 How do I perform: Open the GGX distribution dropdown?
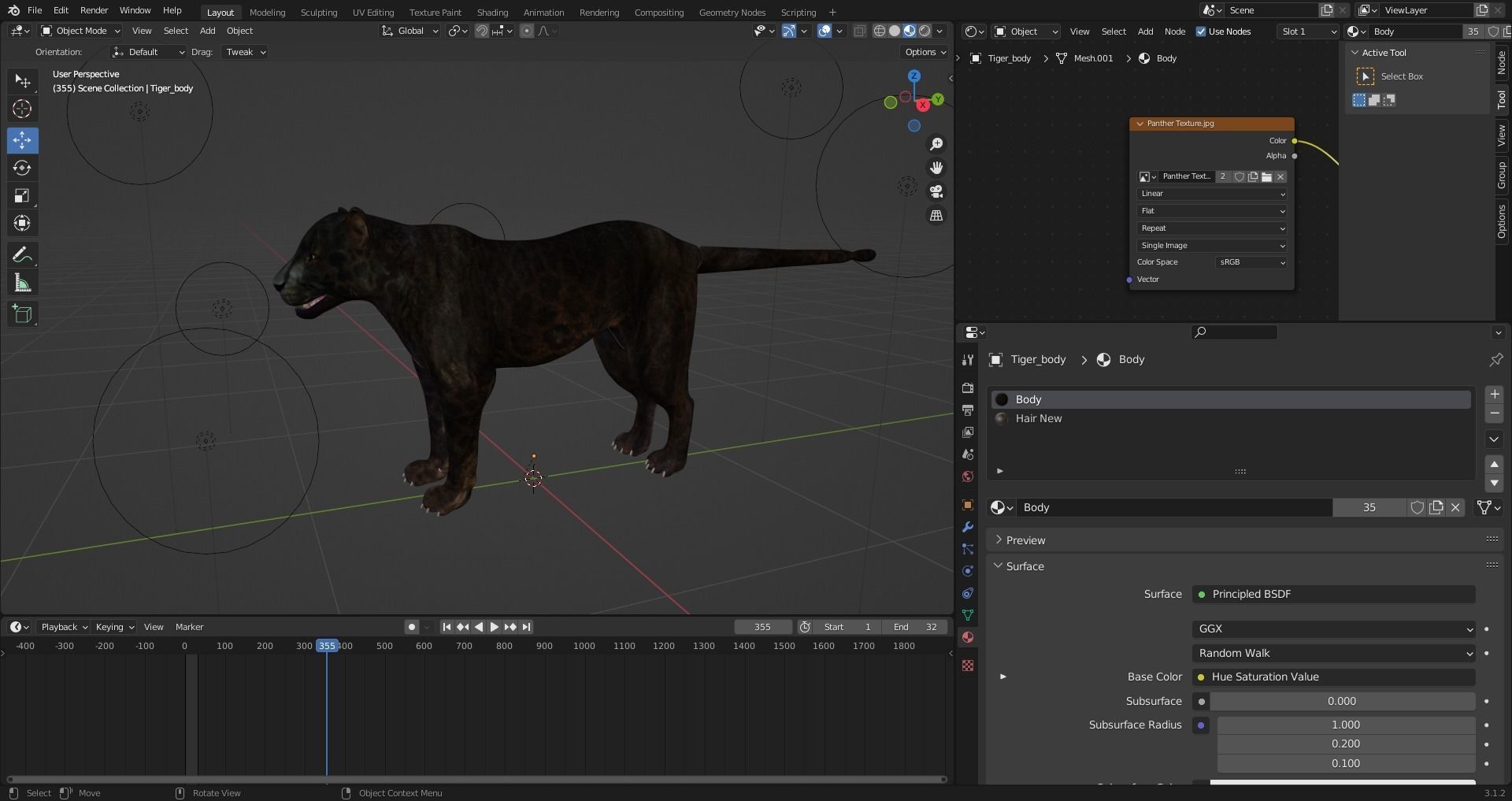coord(1333,629)
